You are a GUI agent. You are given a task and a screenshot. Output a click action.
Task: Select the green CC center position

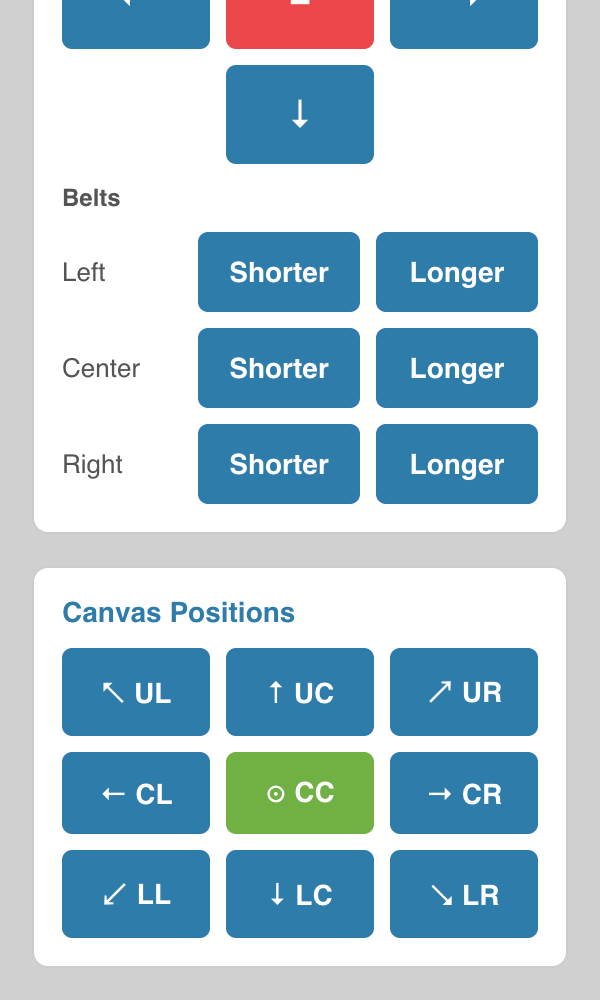click(x=300, y=793)
